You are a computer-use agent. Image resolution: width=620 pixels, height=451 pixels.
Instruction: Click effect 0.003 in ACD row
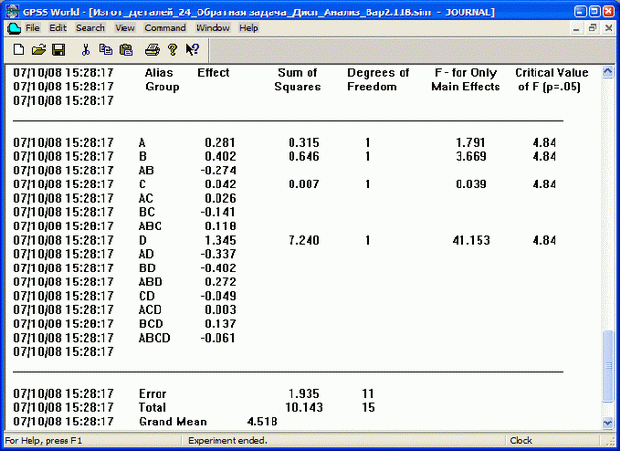pyautogui.click(x=220, y=310)
